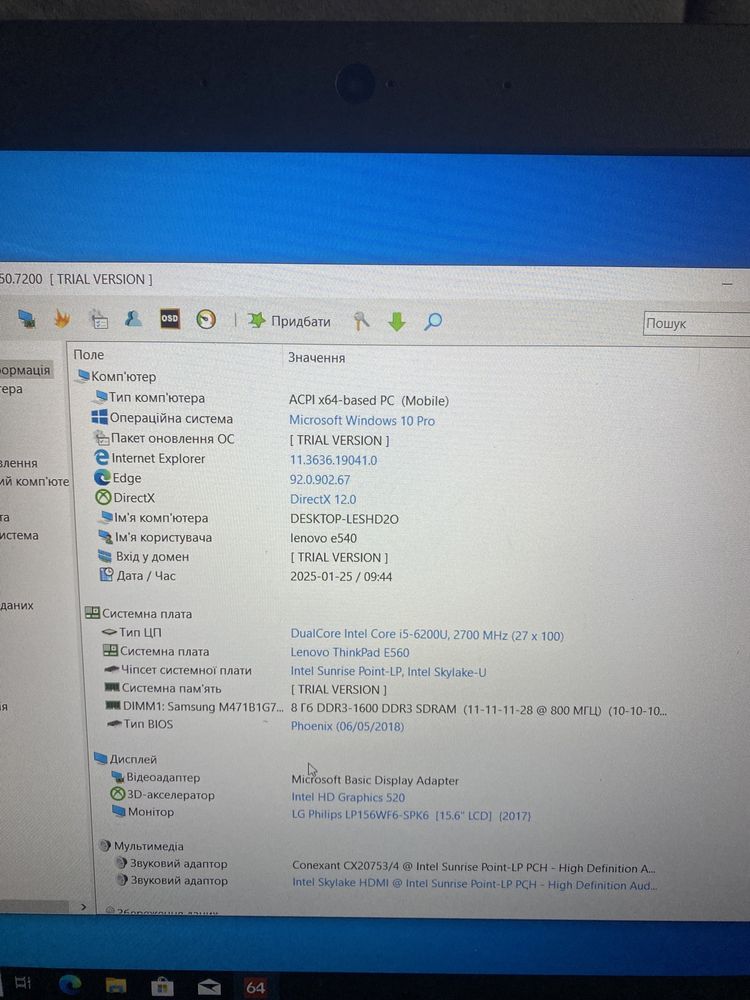The height and width of the screenshot is (1000, 750).
Task: Select the Ім'я комп'ютера row
Action: tap(153, 518)
